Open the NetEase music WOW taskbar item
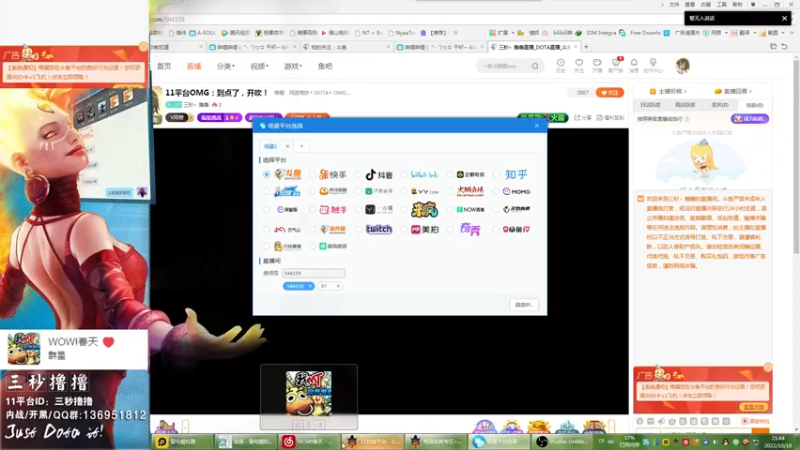Screen dimensions: 800x450 (308, 442)
